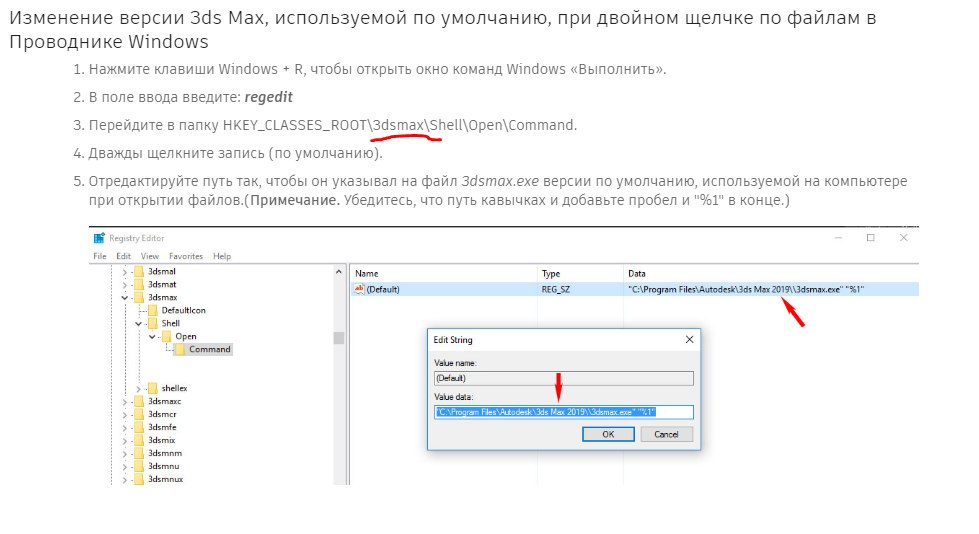Expand the 3dsmnux tree node

(124, 480)
